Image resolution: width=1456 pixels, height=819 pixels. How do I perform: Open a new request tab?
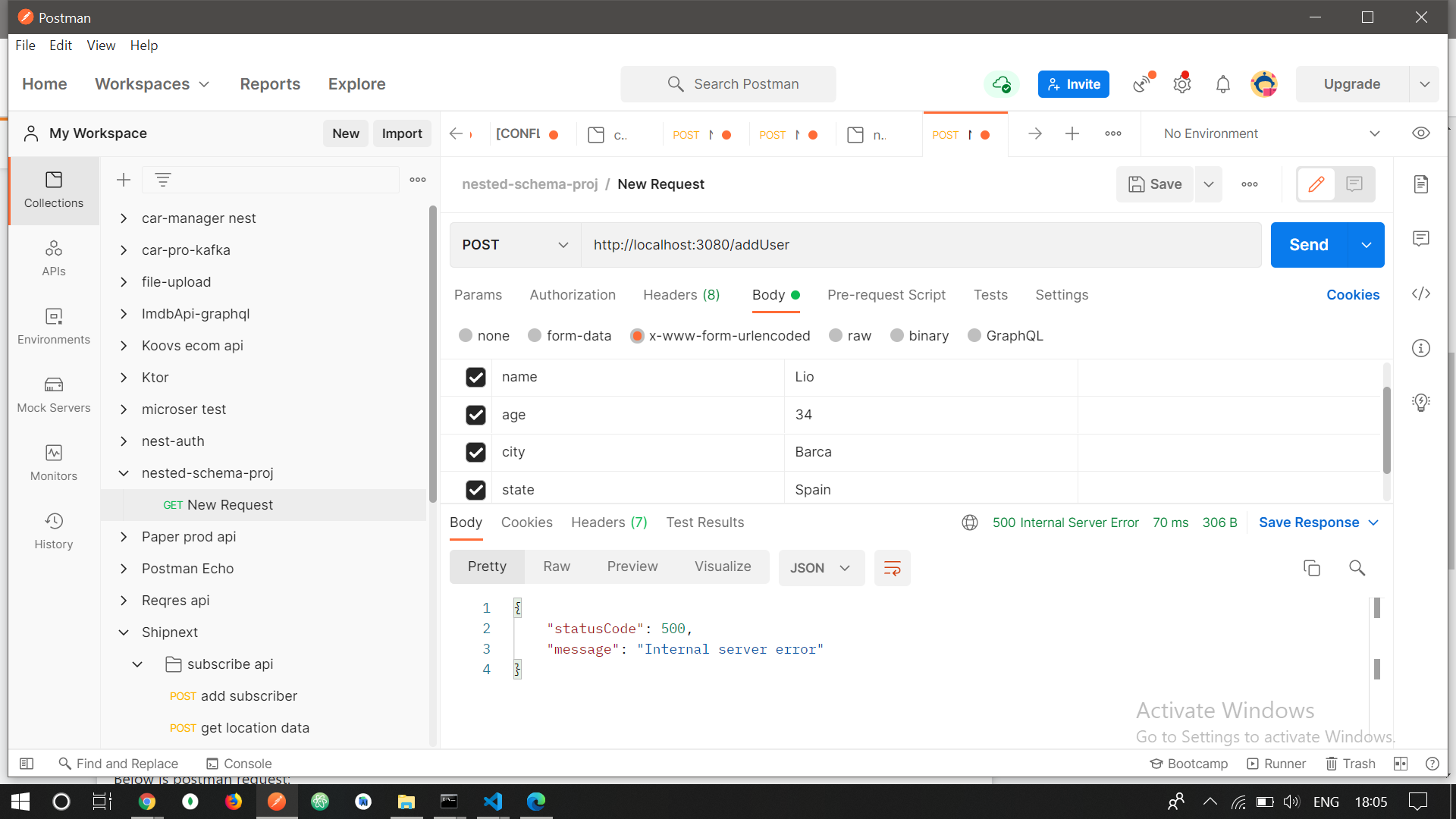(x=1072, y=133)
